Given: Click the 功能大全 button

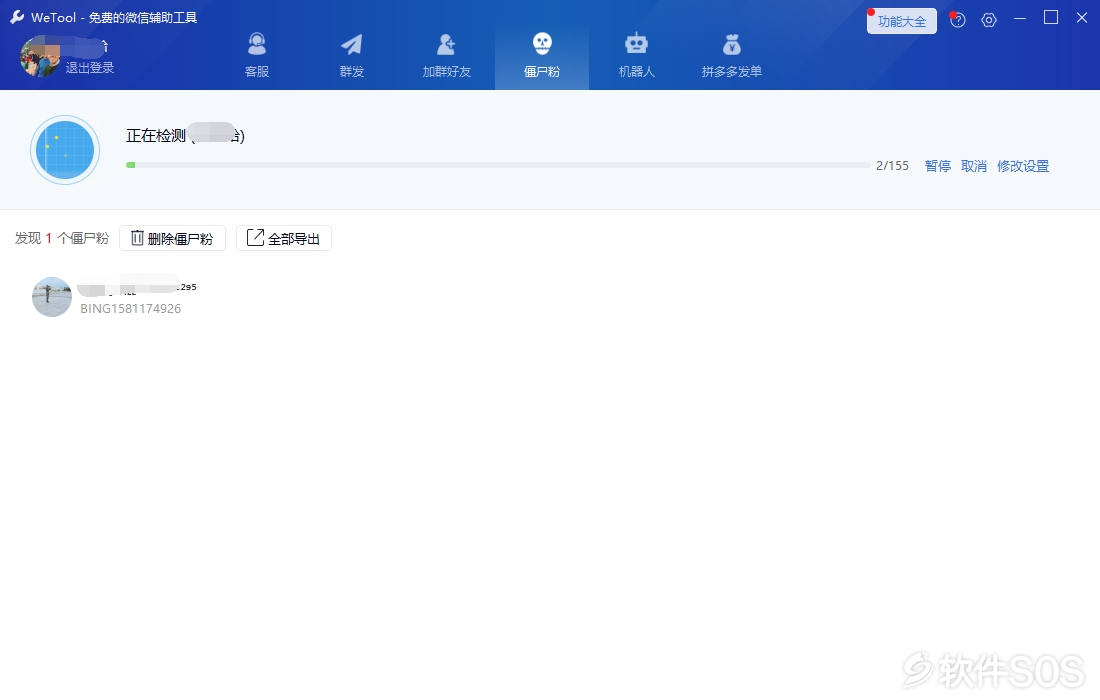Looking at the screenshot, I should [x=901, y=21].
